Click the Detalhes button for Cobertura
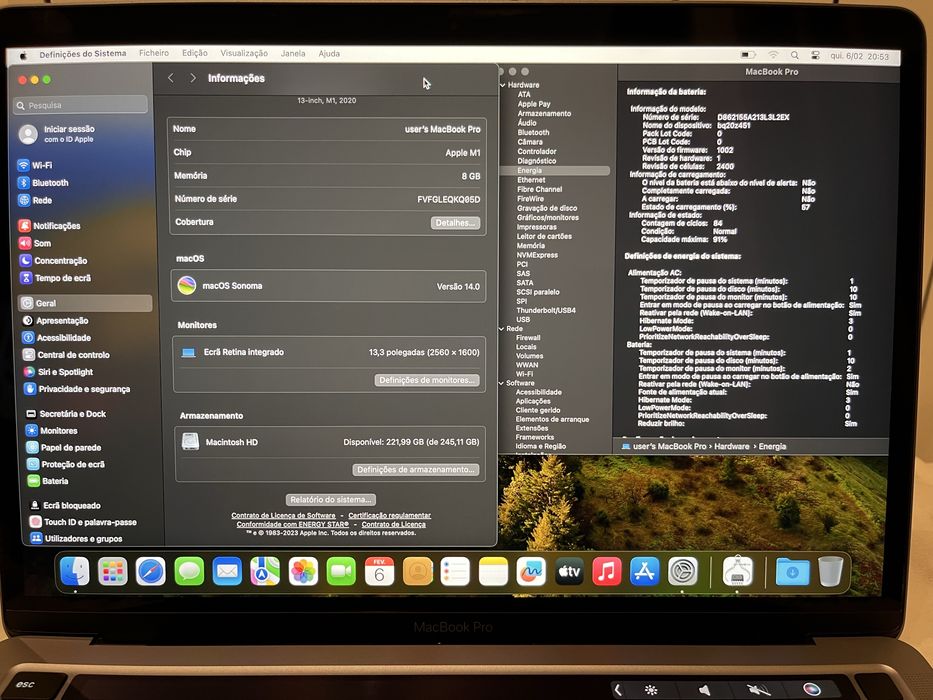The width and height of the screenshot is (933, 700). pos(455,223)
